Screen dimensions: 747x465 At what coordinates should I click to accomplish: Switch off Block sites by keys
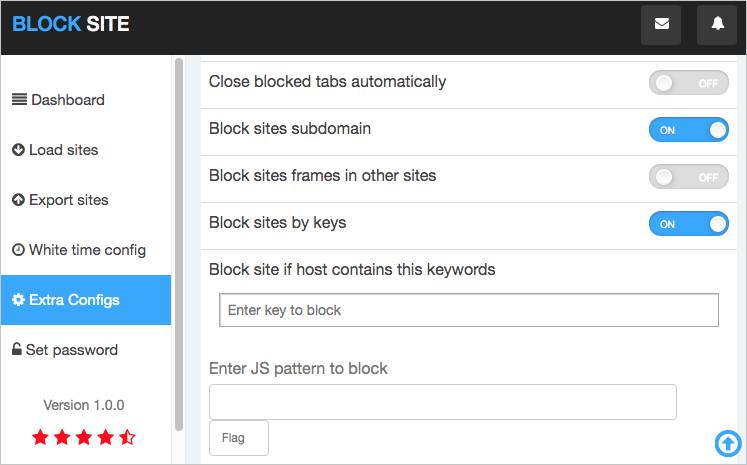tap(688, 223)
